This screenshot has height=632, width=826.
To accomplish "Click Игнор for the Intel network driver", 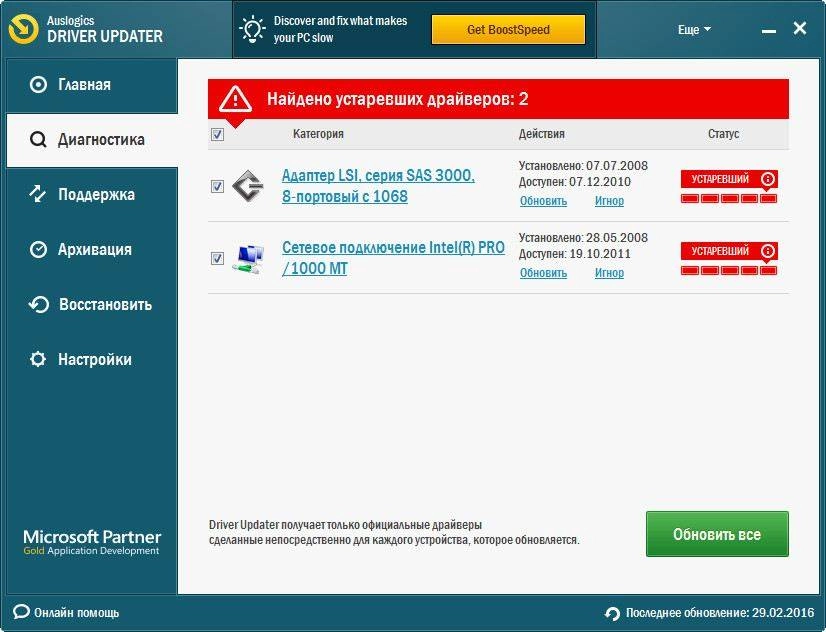I will tap(609, 273).
